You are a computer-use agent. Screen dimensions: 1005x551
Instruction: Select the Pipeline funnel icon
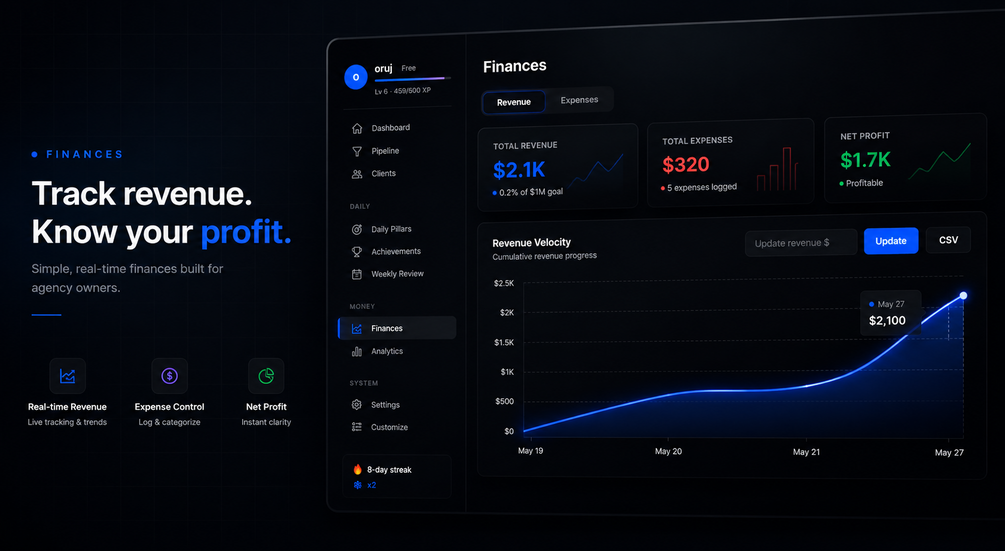tap(357, 152)
